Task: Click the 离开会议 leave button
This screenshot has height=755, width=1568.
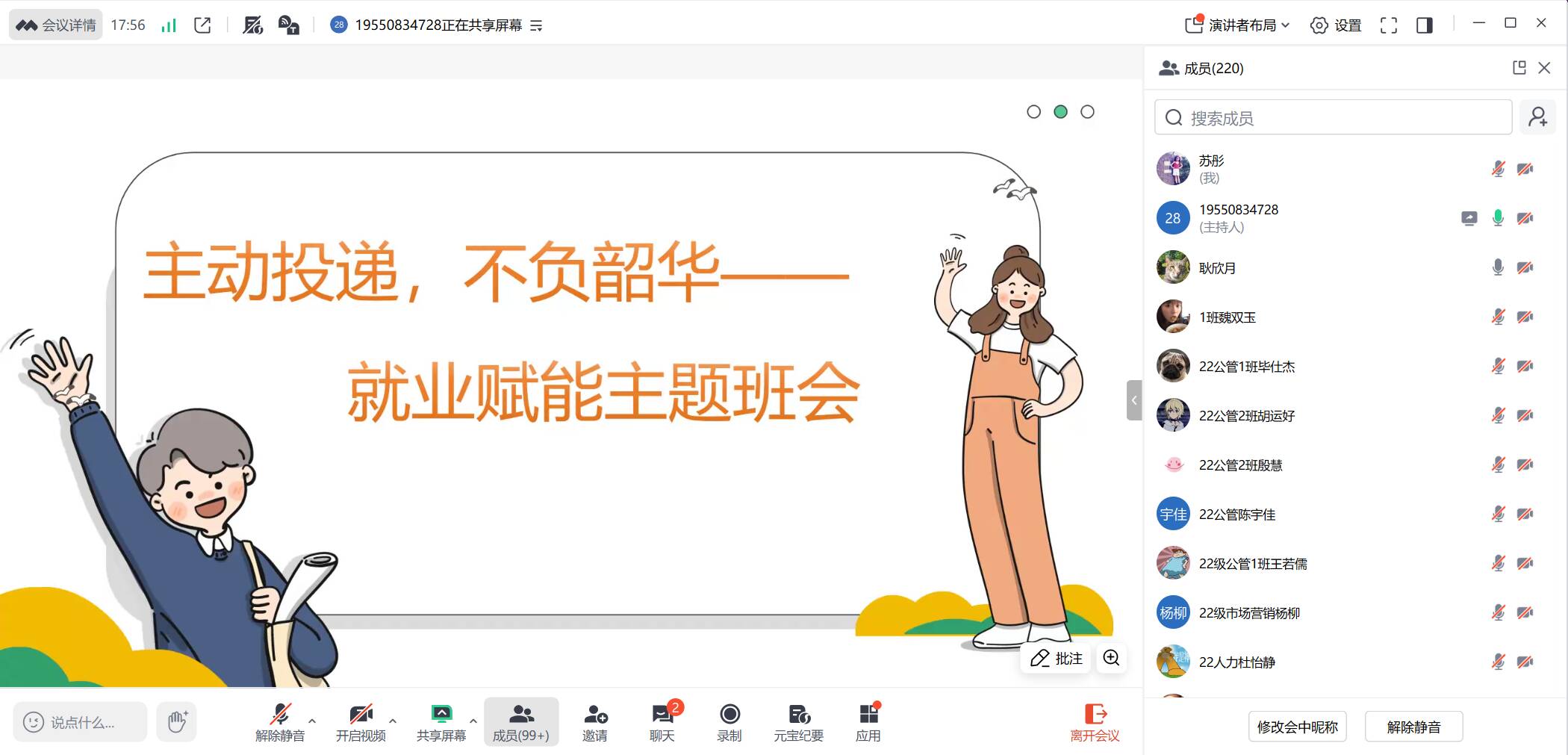Action: (1095, 722)
